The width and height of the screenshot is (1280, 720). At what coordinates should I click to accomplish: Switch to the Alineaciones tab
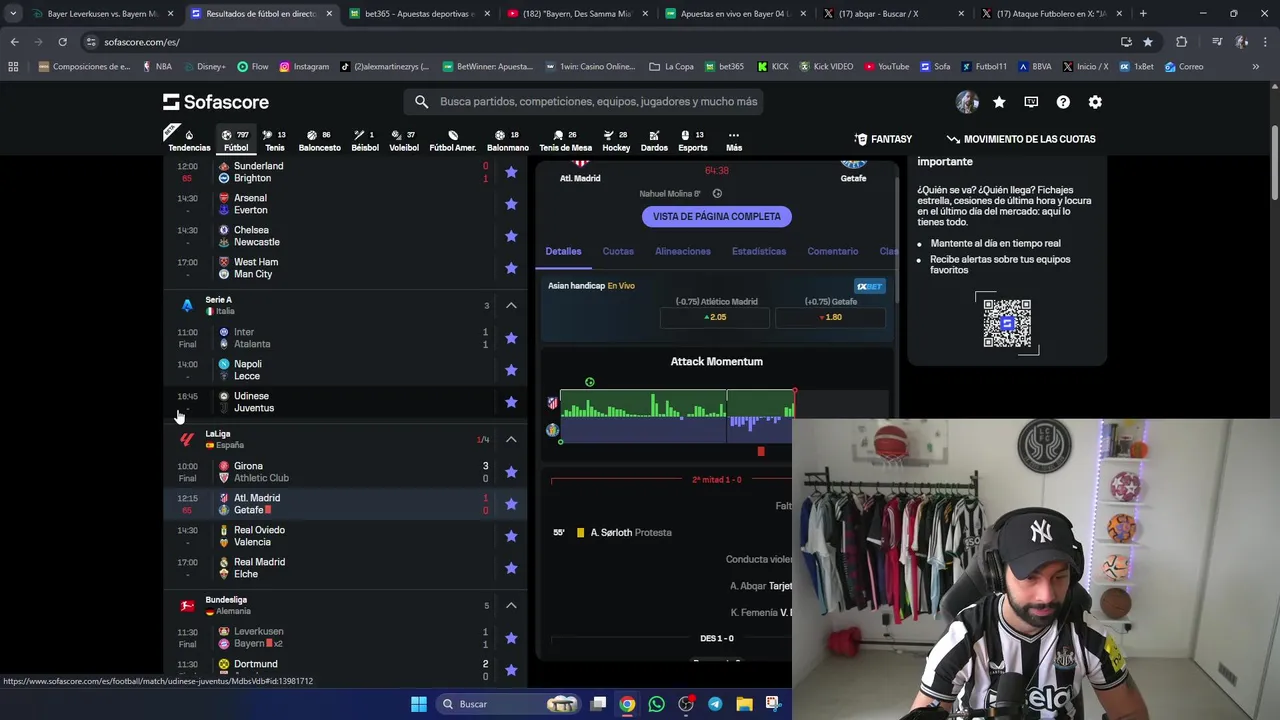pos(683,251)
